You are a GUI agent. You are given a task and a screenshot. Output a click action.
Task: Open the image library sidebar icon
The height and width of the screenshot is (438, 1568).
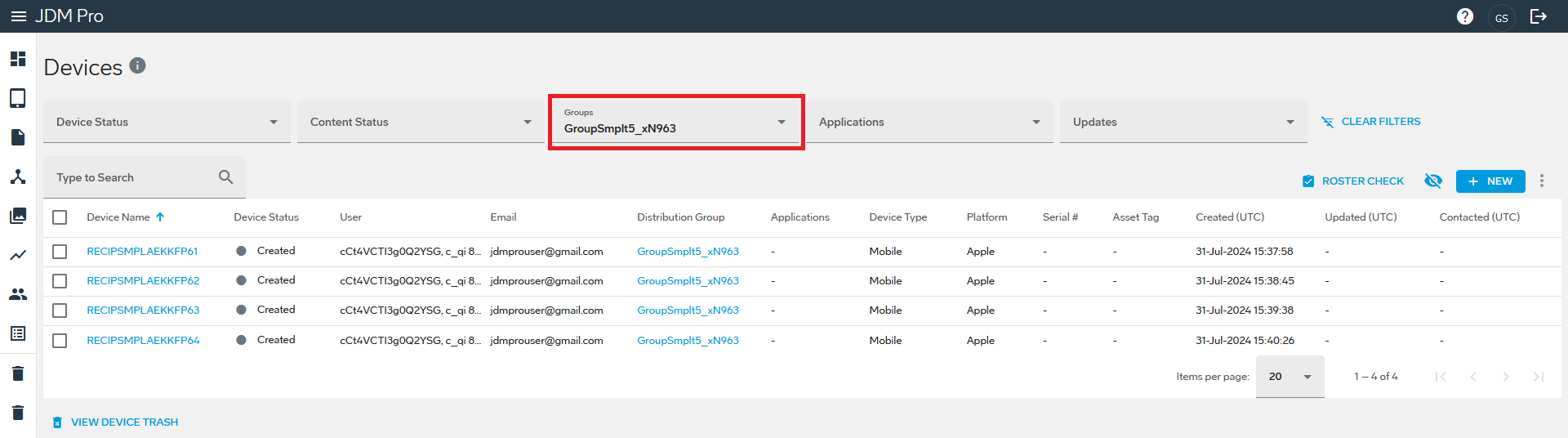pos(18,216)
